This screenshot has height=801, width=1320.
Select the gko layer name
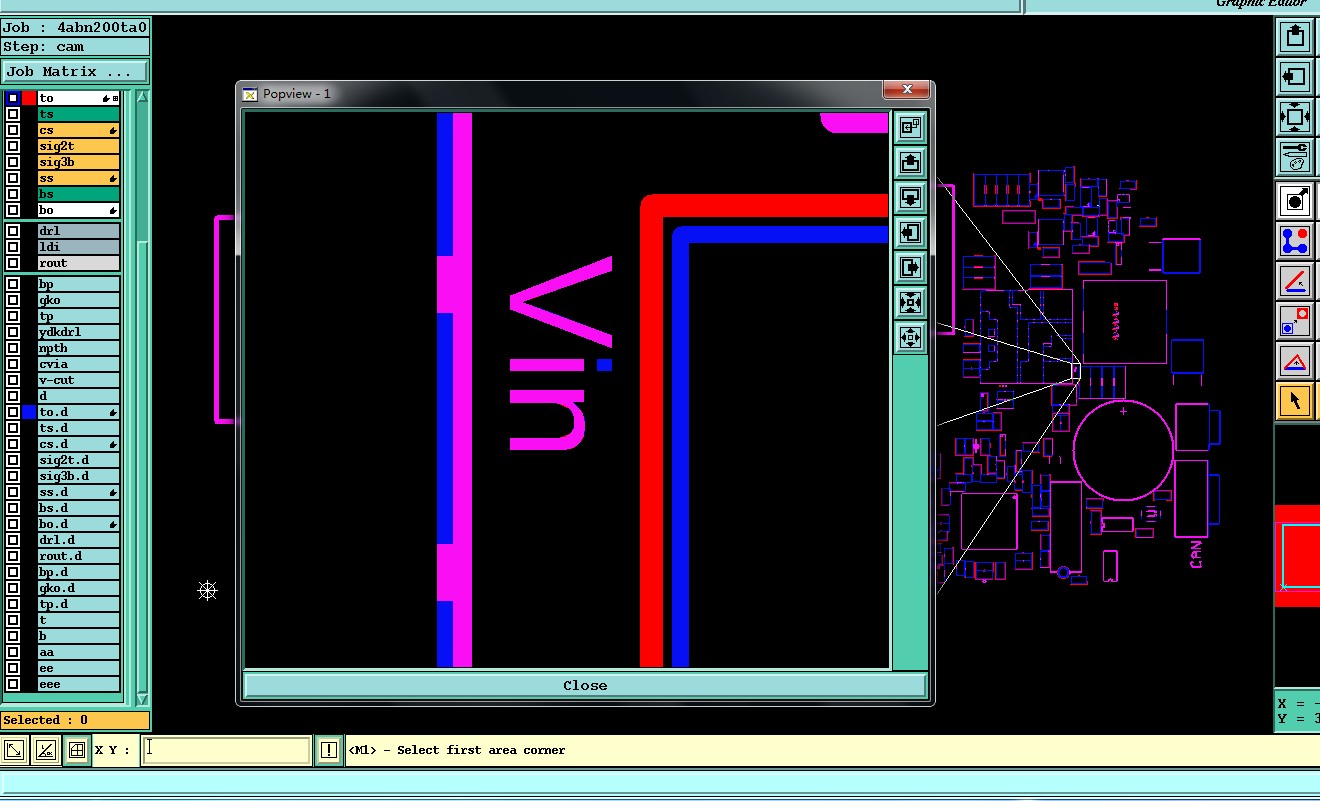coord(79,300)
